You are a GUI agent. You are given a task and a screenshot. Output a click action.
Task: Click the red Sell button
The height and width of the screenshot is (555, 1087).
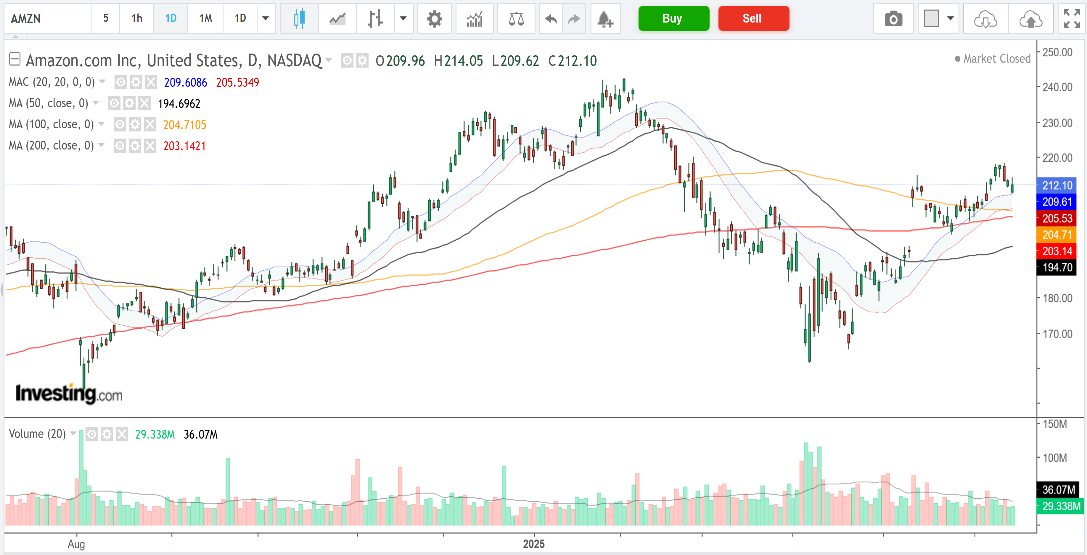[x=754, y=19]
